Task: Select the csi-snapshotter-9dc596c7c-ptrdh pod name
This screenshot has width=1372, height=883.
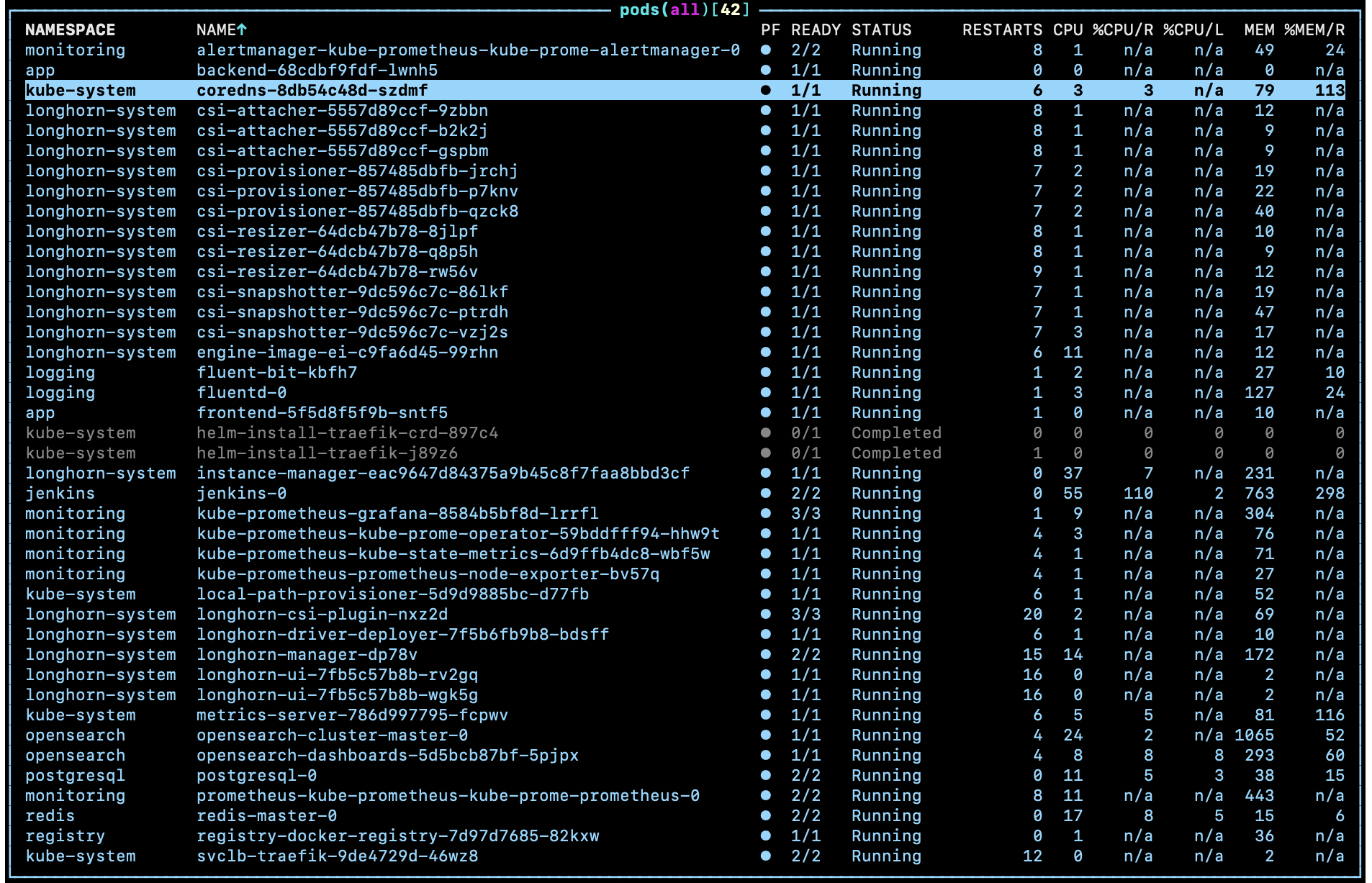Action: [353, 312]
